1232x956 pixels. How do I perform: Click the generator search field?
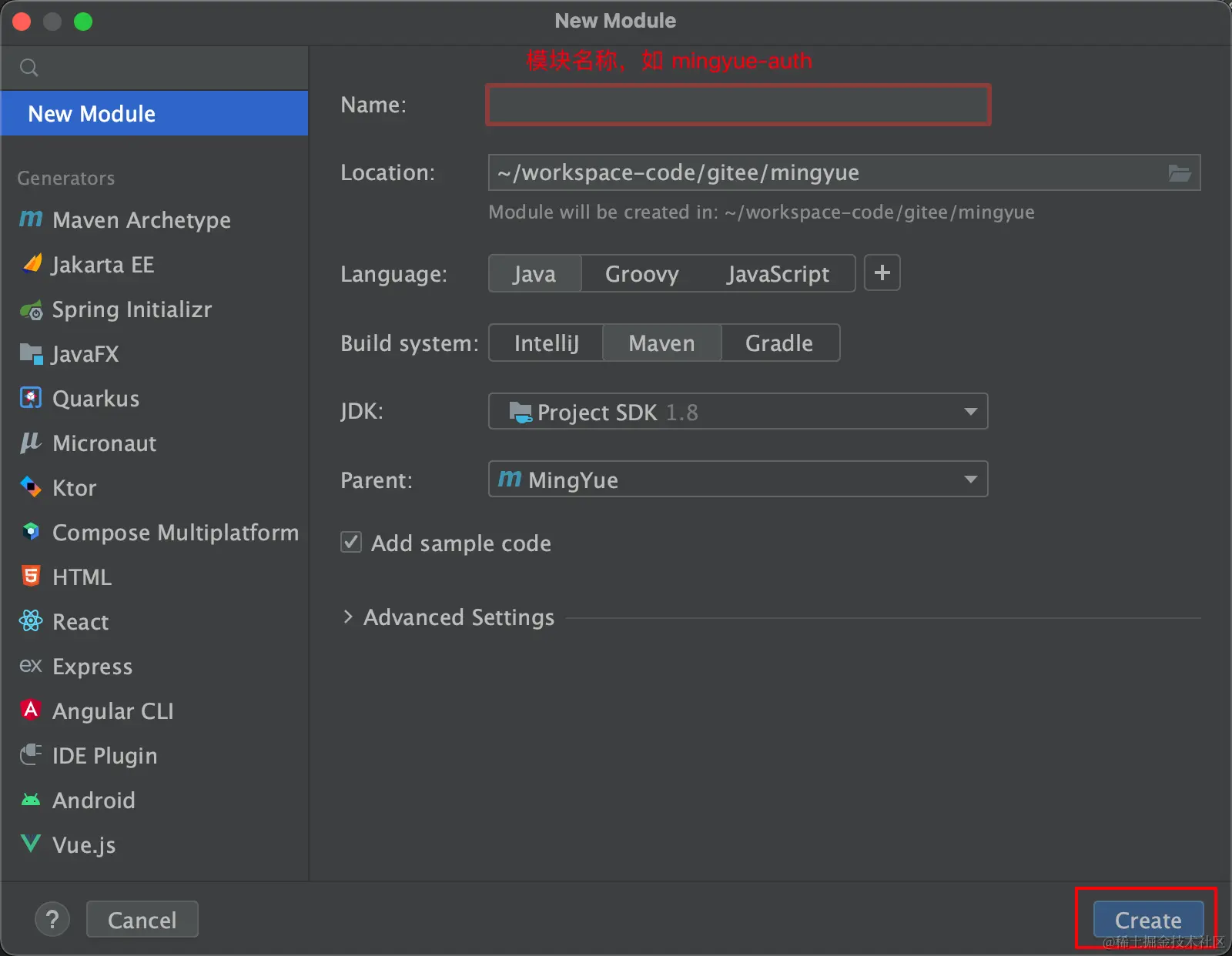(154, 68)
